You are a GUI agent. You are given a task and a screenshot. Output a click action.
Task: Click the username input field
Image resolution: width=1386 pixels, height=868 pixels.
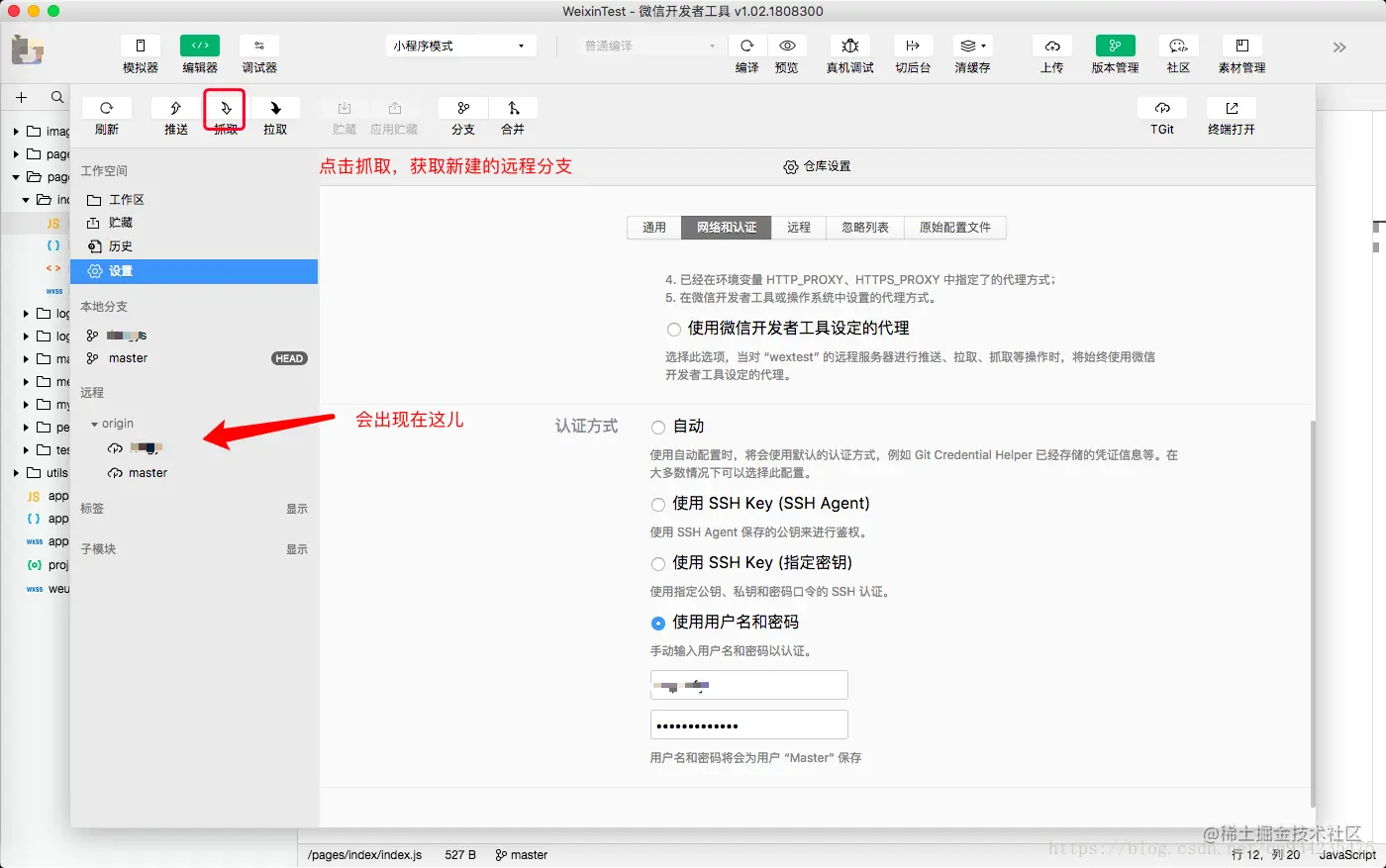point(749,685)
